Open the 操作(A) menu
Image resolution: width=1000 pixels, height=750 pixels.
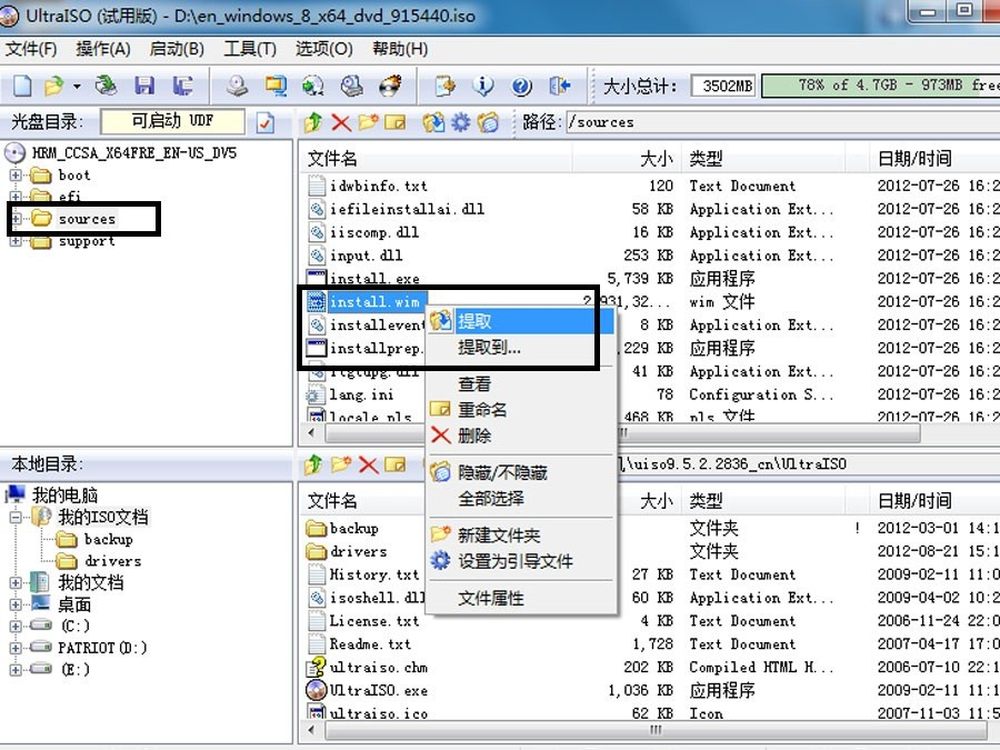pyautogui.click(x=103, y=49)
